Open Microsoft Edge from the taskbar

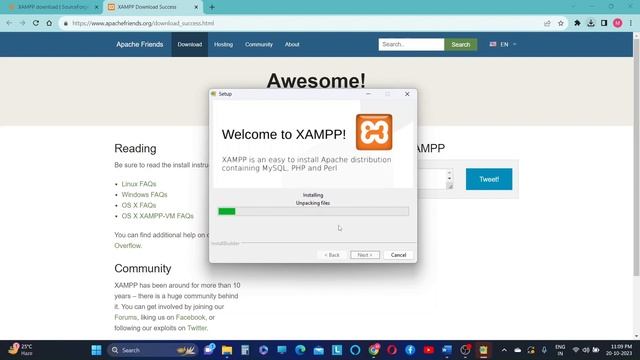(300, 350)
